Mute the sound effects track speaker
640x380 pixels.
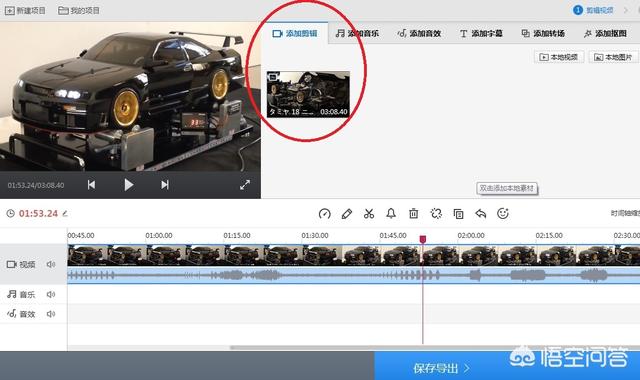pyautogui.click(x=51, y=314)
